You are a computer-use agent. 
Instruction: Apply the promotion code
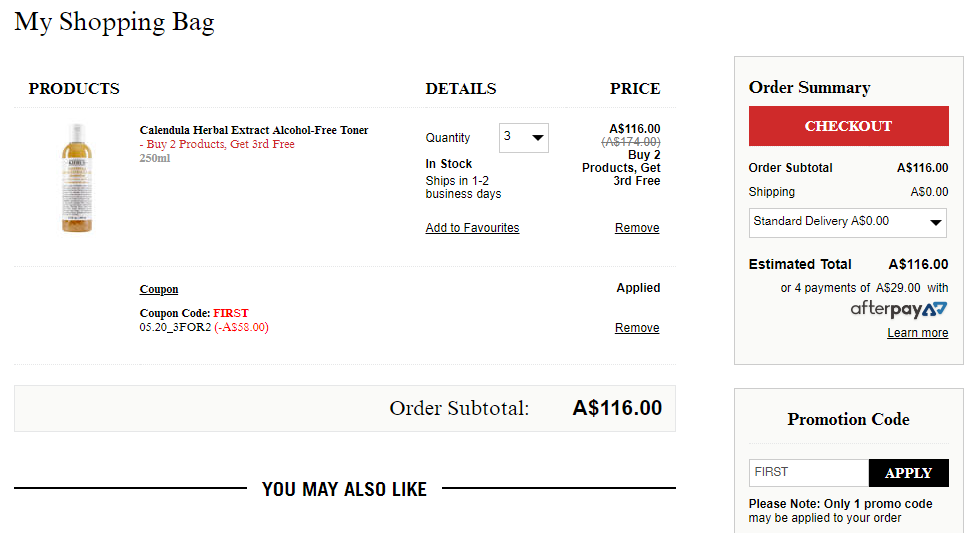point(908,473)
